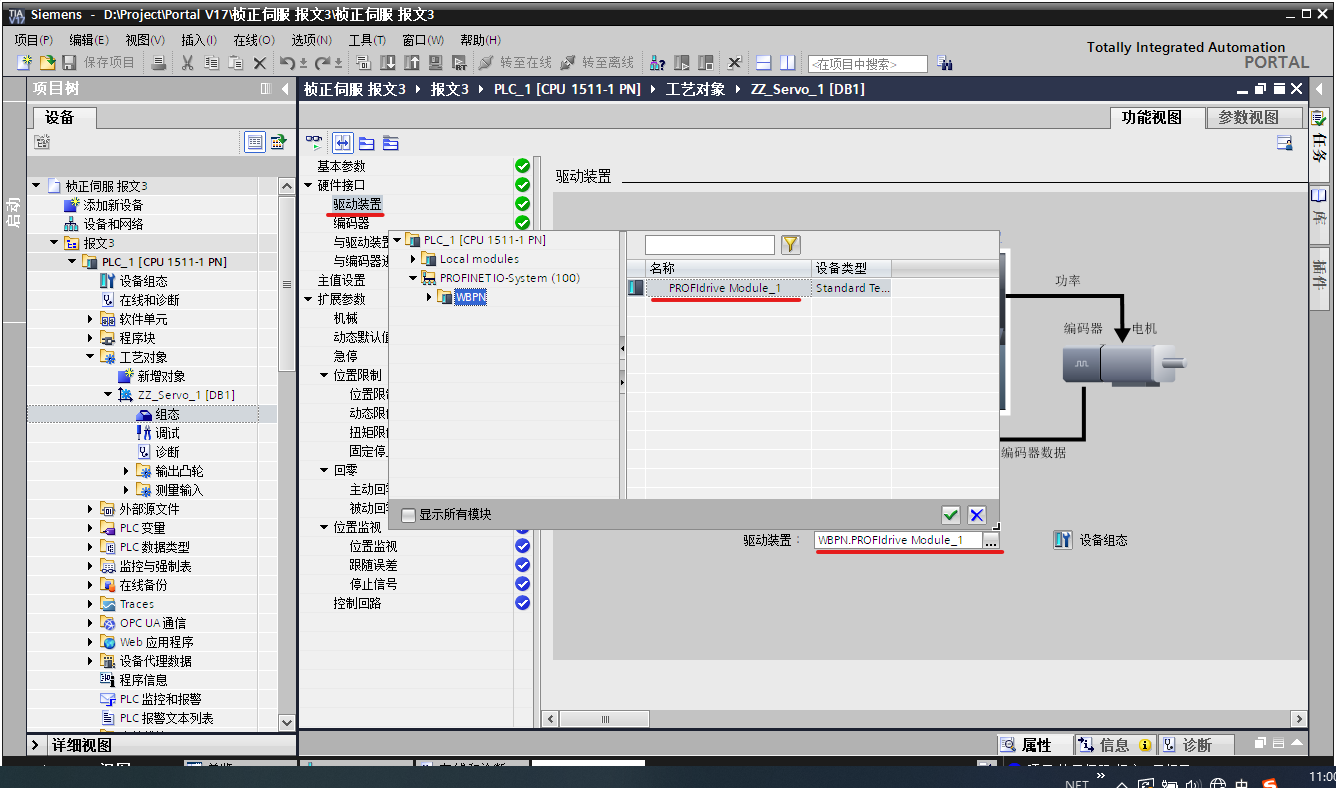Expand the 输出凸轮 tree node
Viewport: 1336px width, 788px height.
point(127,471)
